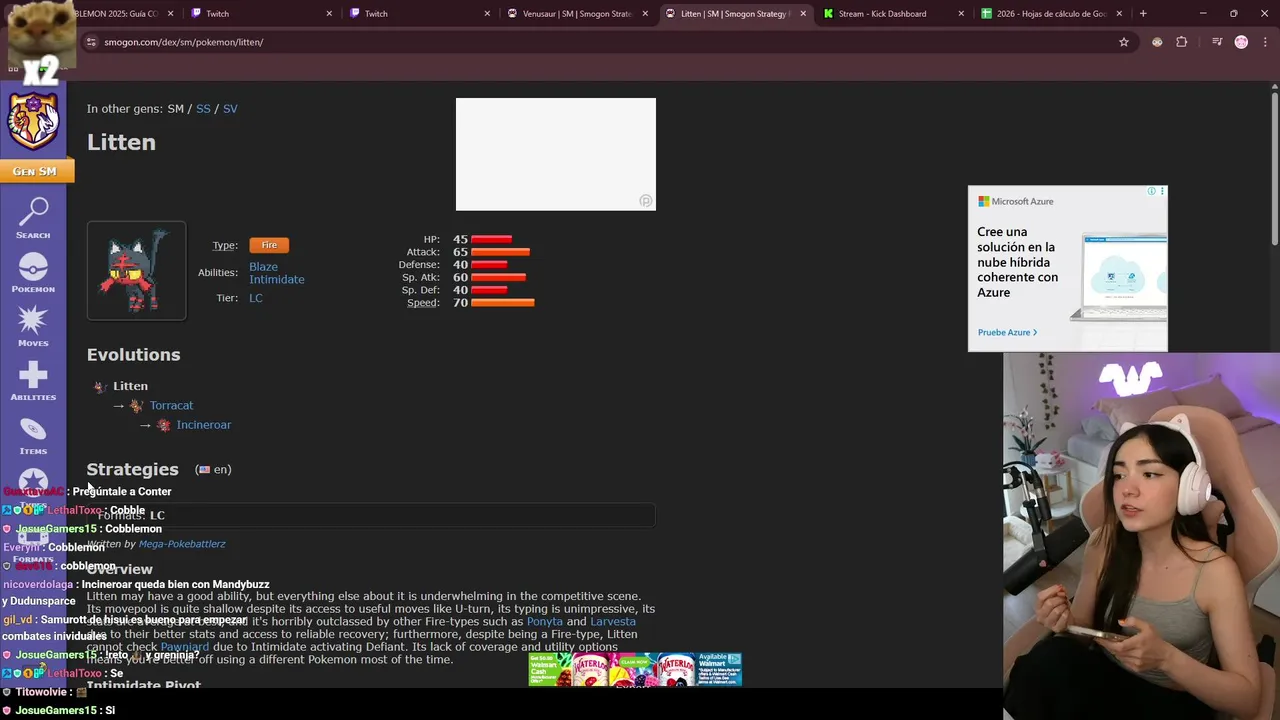
Task: Open the browser extensions puzzle icon
Action: [1182, 42]
